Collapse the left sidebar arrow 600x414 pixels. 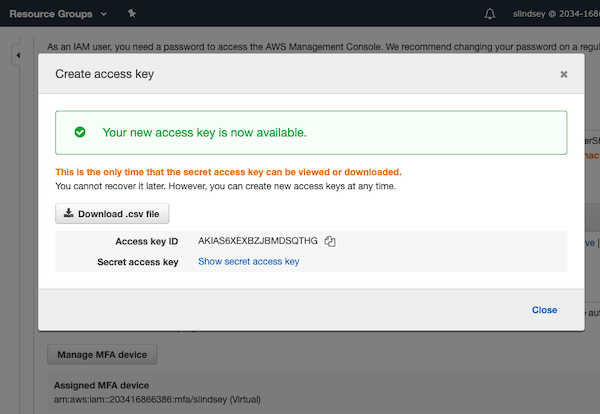18,55
